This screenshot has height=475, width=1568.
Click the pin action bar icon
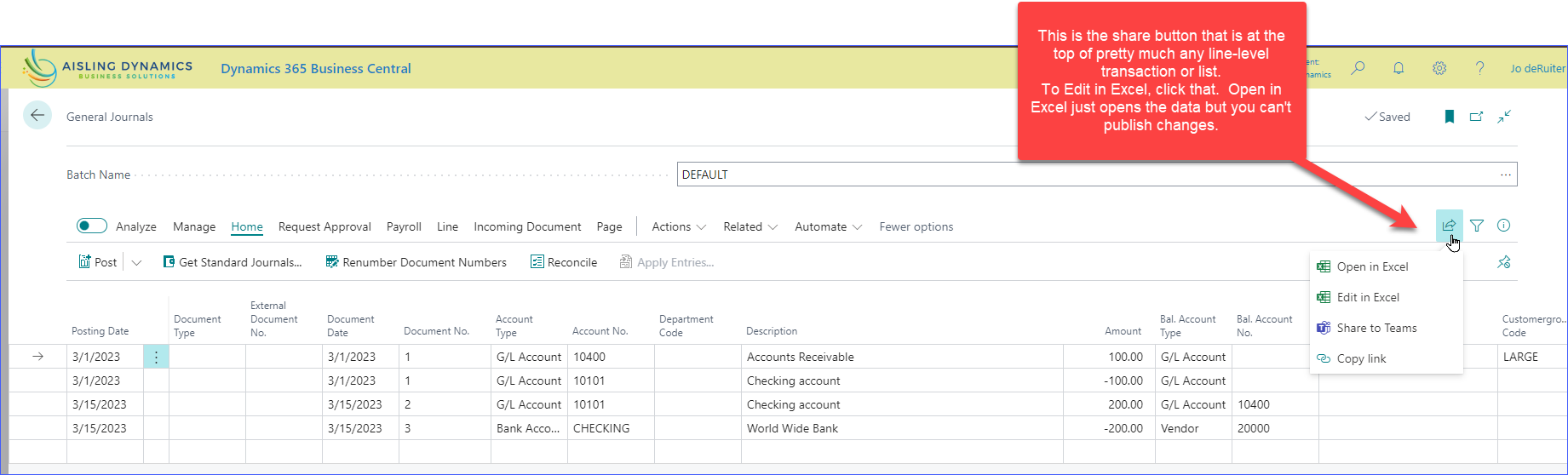click(1504, 262)
